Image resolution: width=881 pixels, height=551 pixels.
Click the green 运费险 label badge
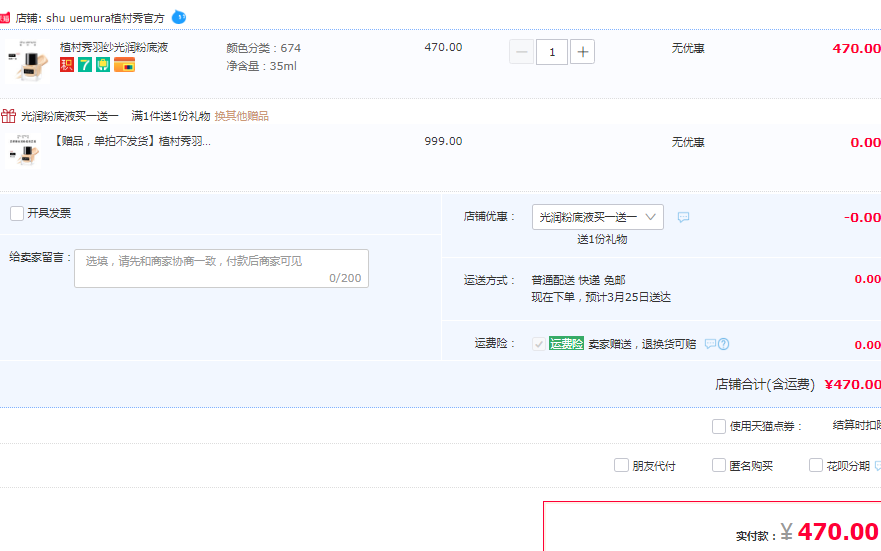click(x=566, y=343)
